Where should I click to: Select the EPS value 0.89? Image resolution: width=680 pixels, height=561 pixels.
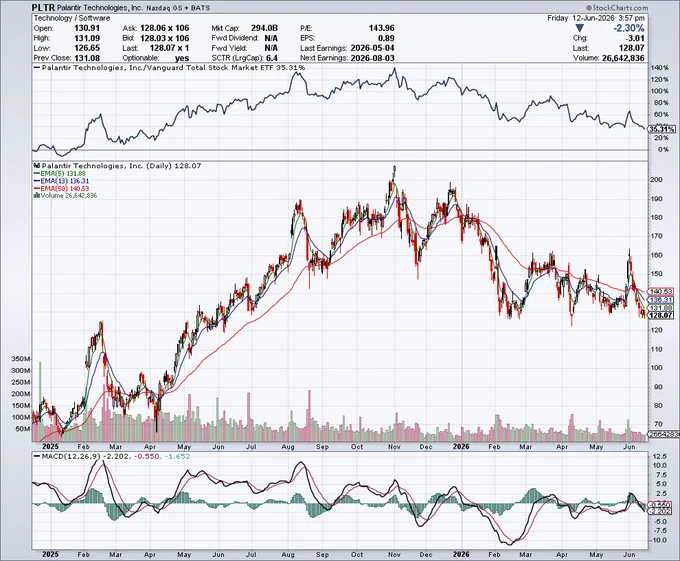386,38
